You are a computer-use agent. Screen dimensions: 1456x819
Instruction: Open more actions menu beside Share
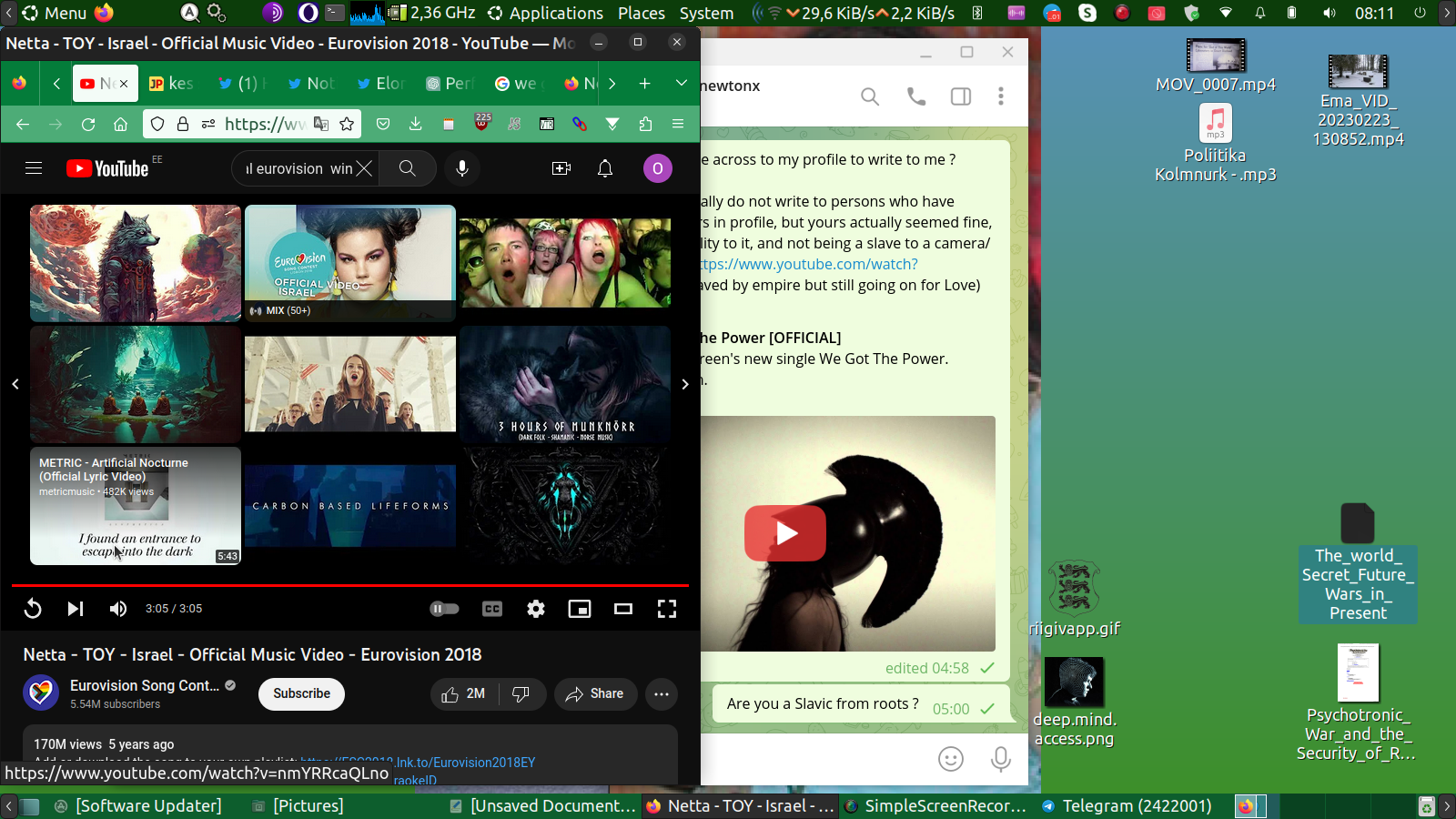(x=662, y=694)
